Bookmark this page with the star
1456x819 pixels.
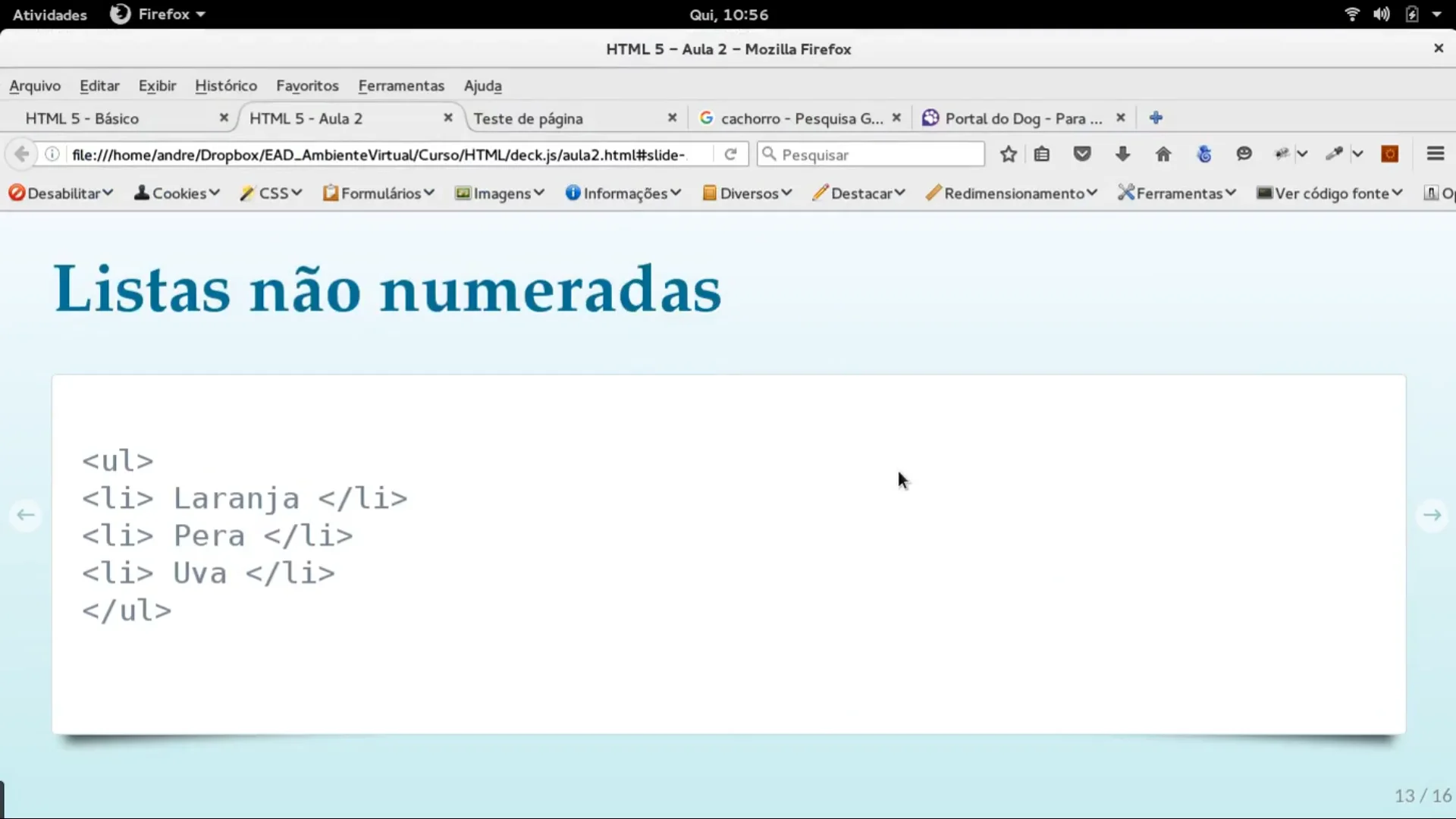(1007, 154)
